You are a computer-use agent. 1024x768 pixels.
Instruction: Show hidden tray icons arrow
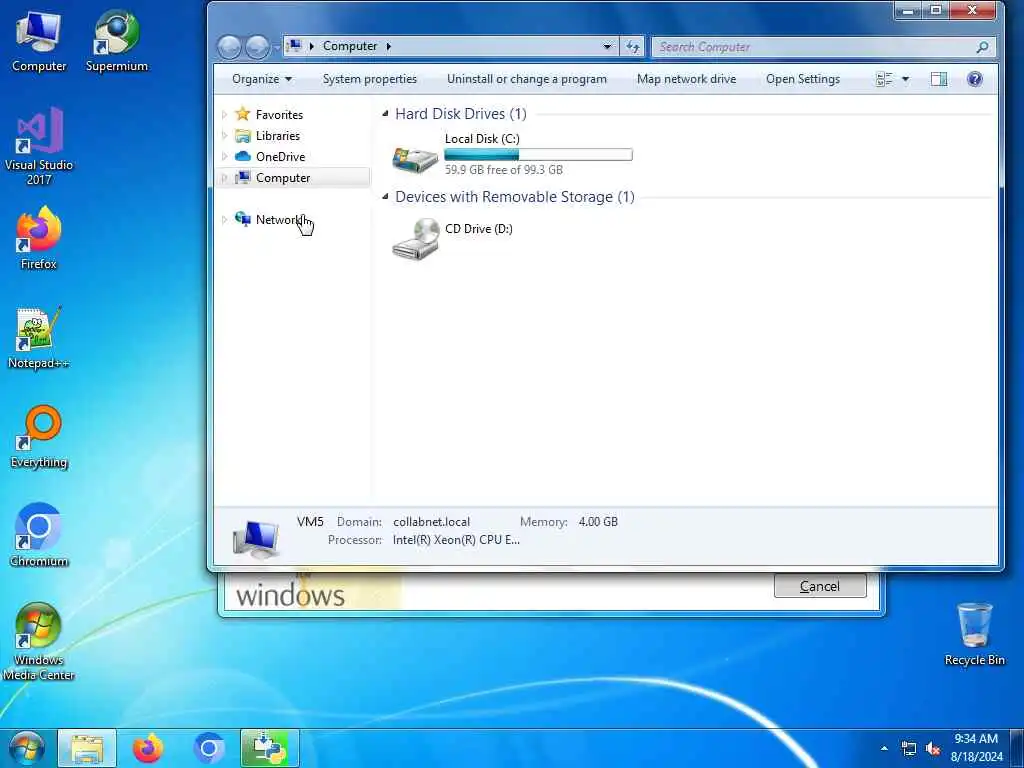click(884, 748)
